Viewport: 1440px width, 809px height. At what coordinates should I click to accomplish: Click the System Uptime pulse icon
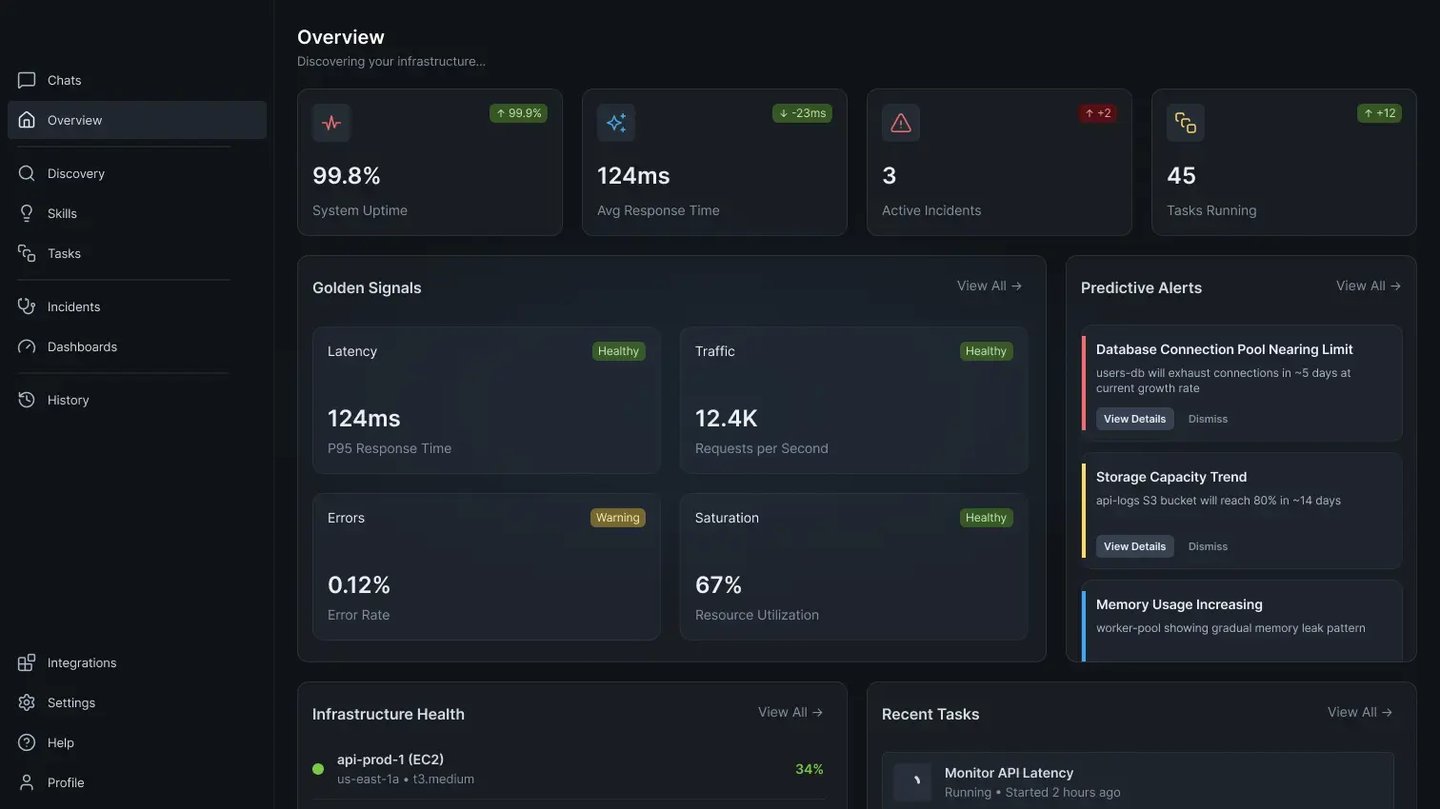pyautogui.click(x=331, y=123)
